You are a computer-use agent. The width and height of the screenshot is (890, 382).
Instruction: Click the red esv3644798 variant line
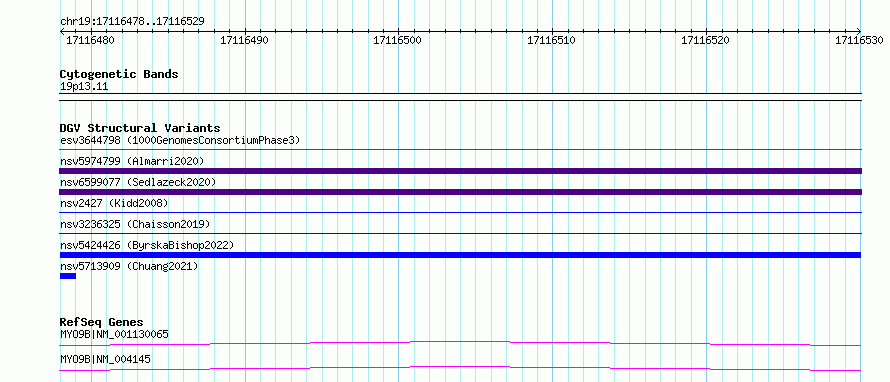point(460,150)
